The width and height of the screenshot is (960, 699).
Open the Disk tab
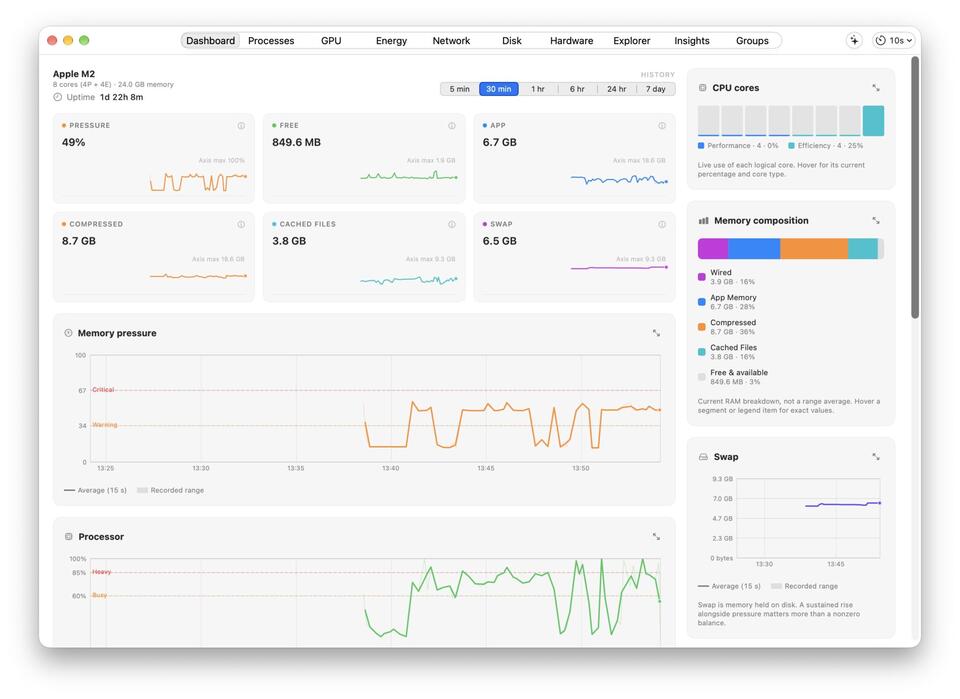click(x=511, y=40)
